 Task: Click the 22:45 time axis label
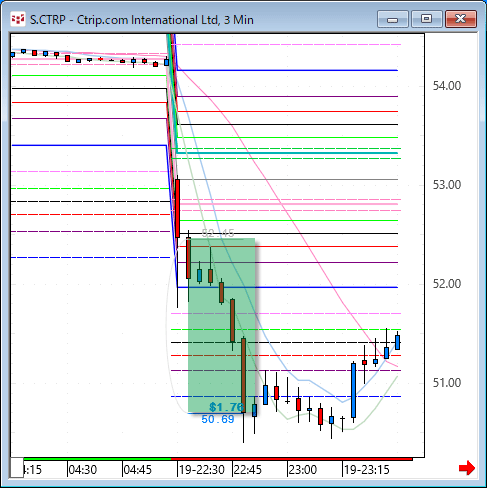coord(247,470)
